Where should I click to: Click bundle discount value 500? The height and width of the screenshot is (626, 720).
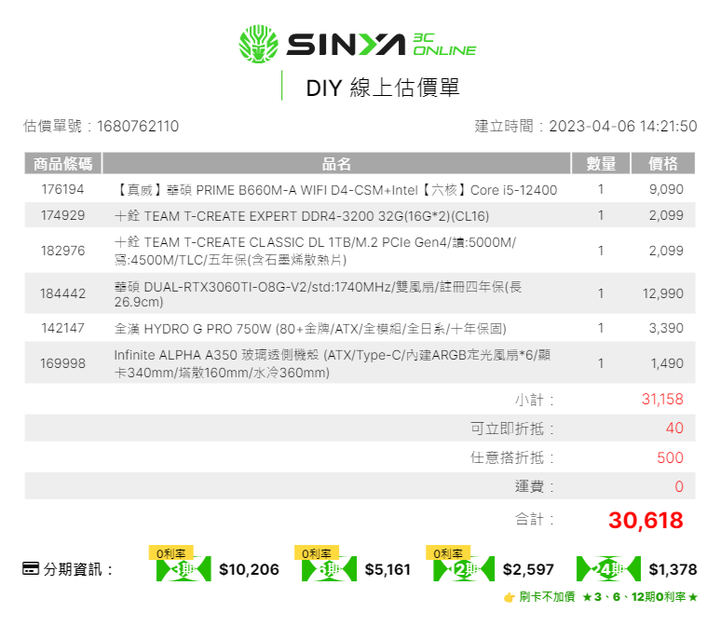(x=670, y=457)
